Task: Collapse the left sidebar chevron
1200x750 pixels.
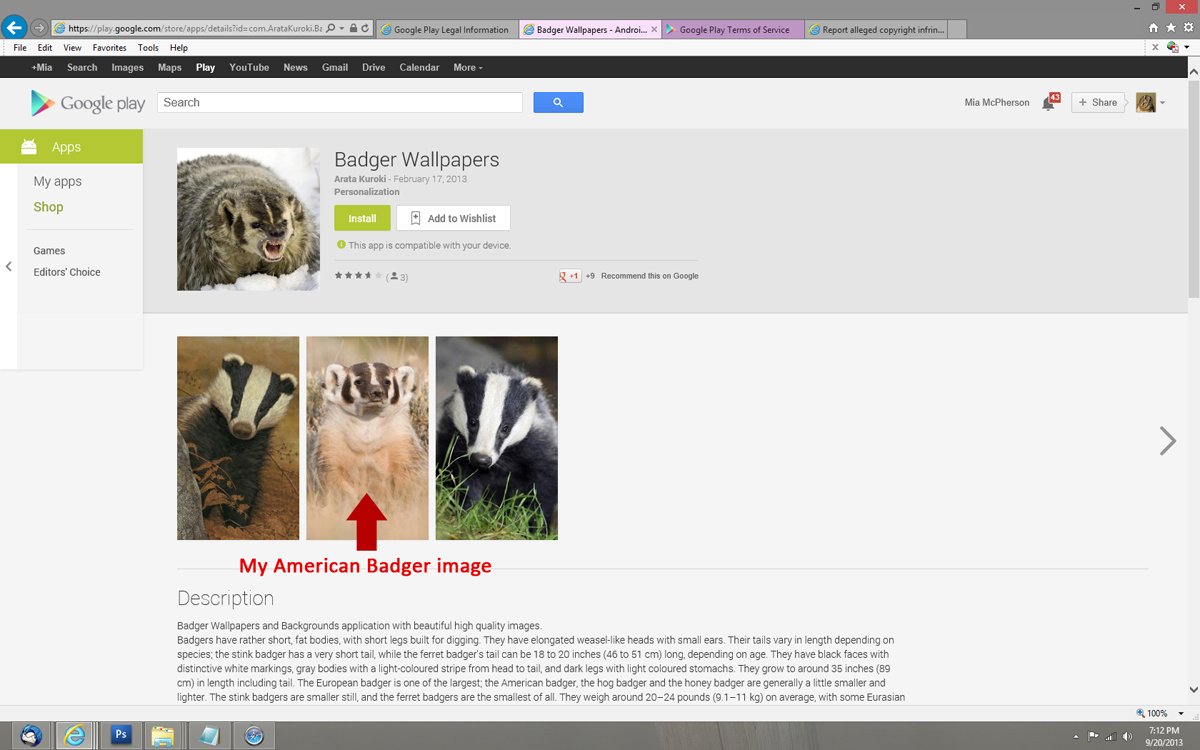Action: pyautogui.click(x=9, y=266)
